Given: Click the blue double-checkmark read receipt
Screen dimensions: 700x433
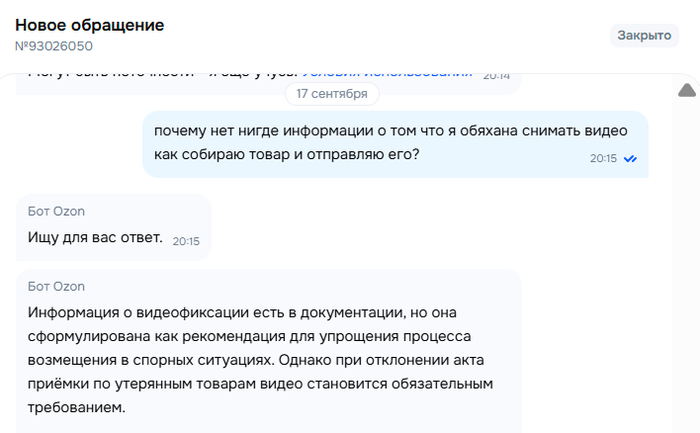Looking at the screenshot, I should point(630,158).
